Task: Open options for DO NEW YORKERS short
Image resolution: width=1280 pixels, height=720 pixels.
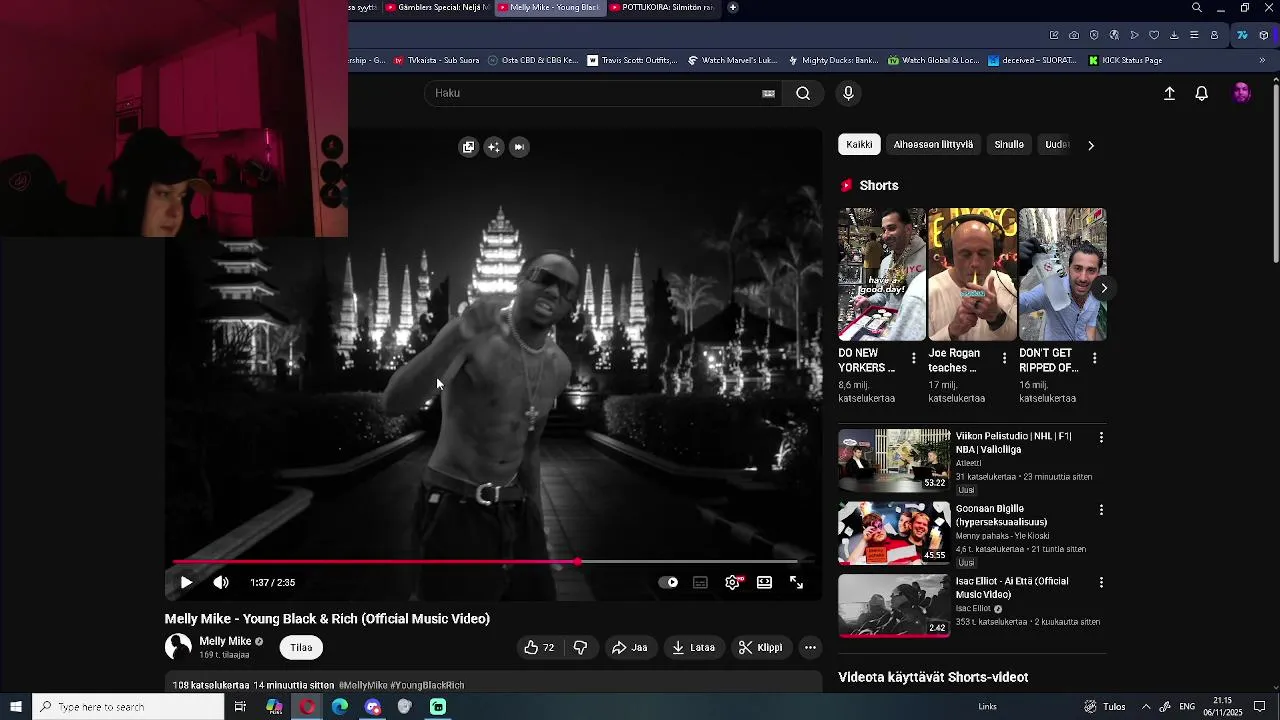Action: click(914, 358)
